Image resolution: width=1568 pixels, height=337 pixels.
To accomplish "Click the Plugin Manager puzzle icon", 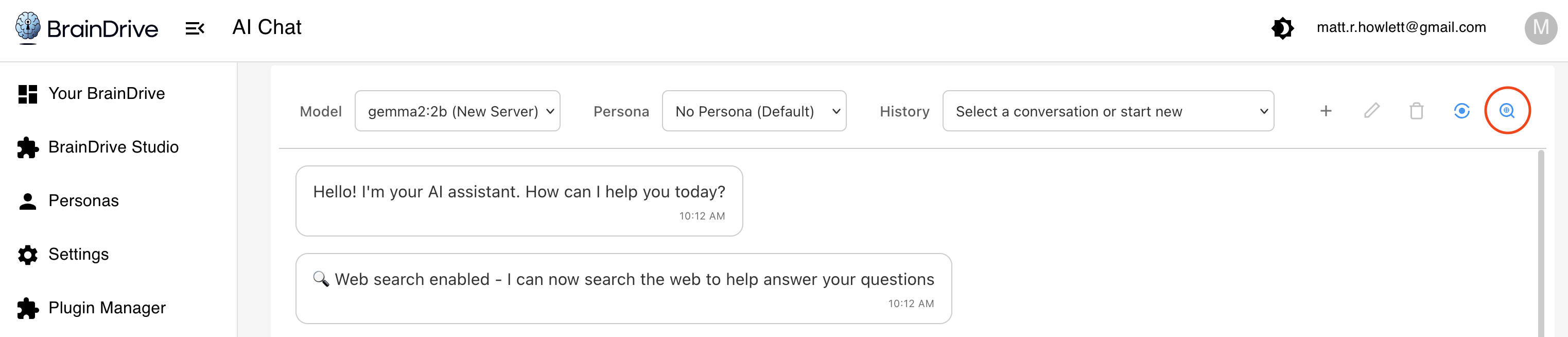I will (28, 308).
